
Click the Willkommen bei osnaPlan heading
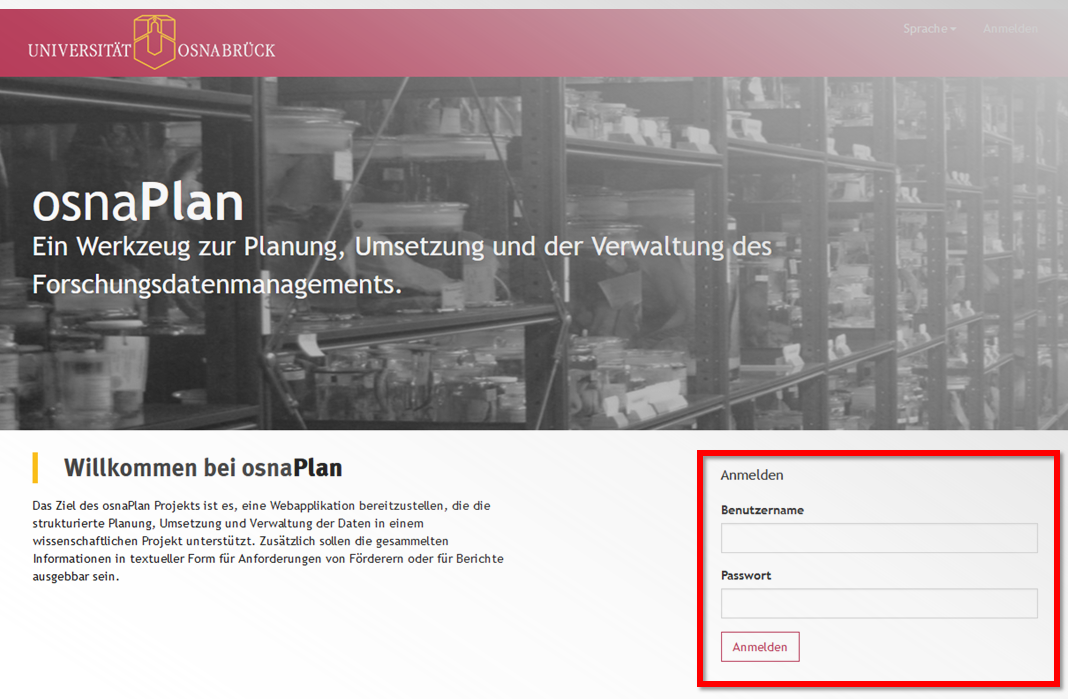pos(202,467)
